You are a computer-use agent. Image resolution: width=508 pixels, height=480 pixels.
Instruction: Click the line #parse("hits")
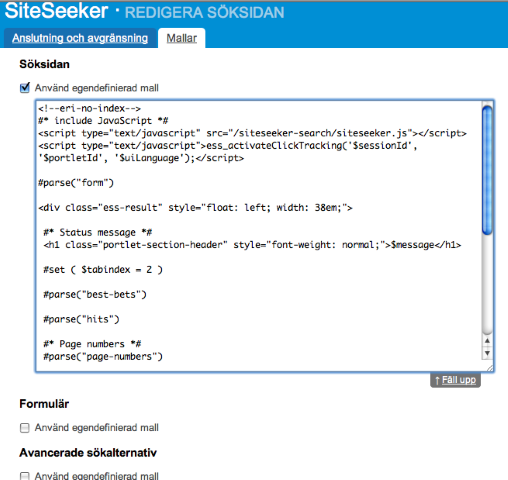click(81, 319)
